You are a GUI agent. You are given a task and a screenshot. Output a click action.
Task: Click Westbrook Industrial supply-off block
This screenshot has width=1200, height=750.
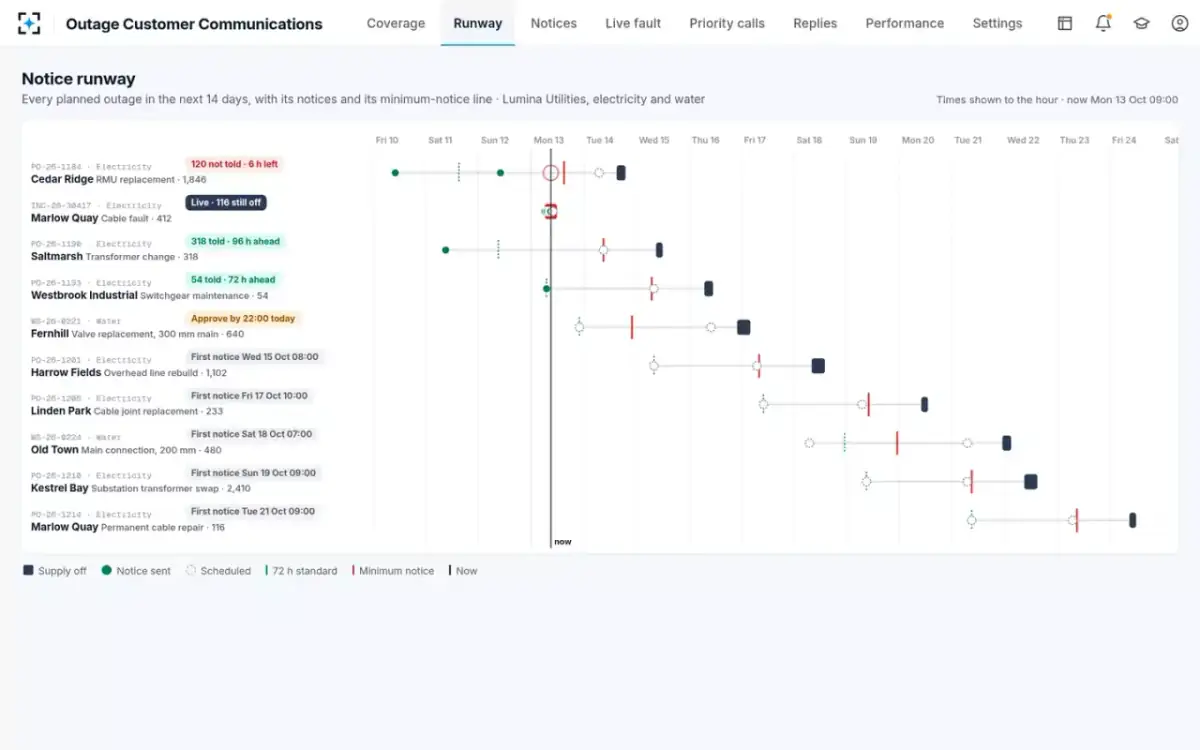[x=709, y=289]
